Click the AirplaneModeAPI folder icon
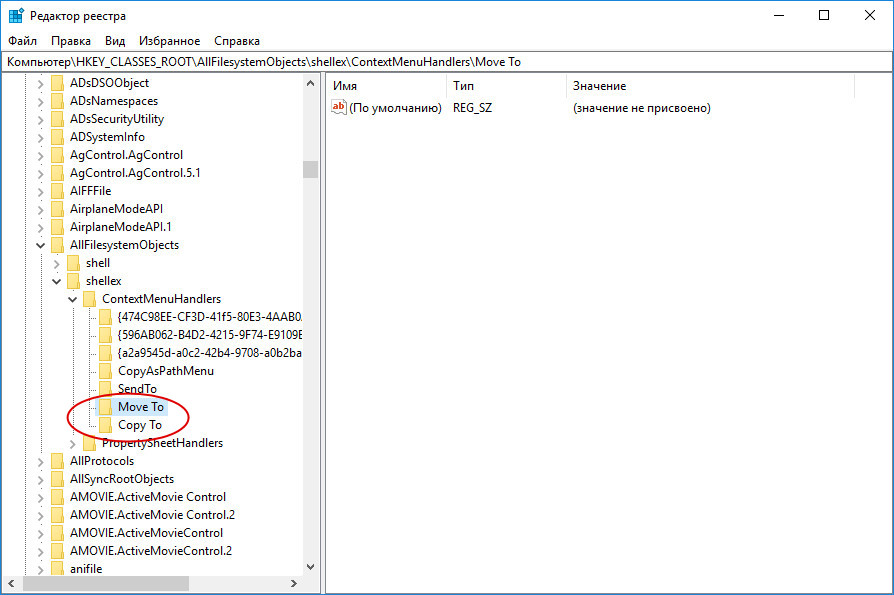The width and height of the screenshot is (894, 595). coord(58,209)
